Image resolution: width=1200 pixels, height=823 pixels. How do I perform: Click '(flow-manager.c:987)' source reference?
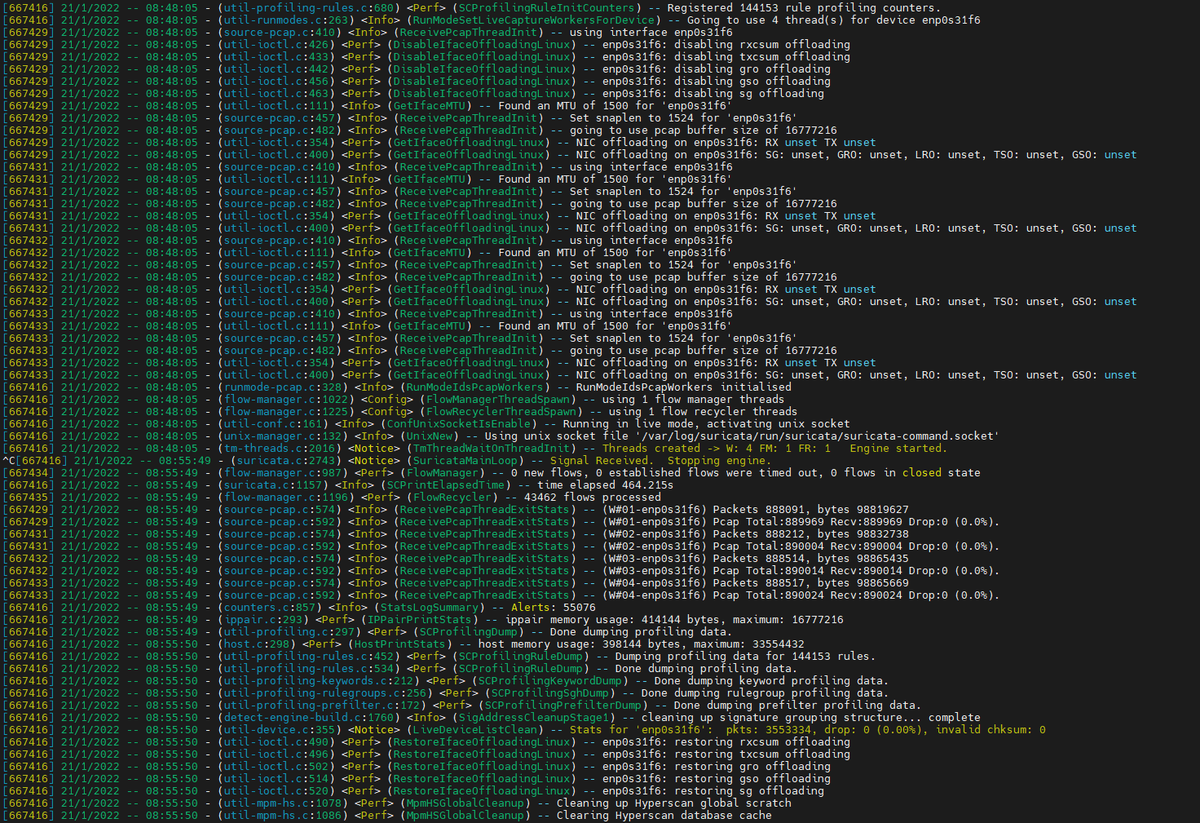(x=282, y=473)
